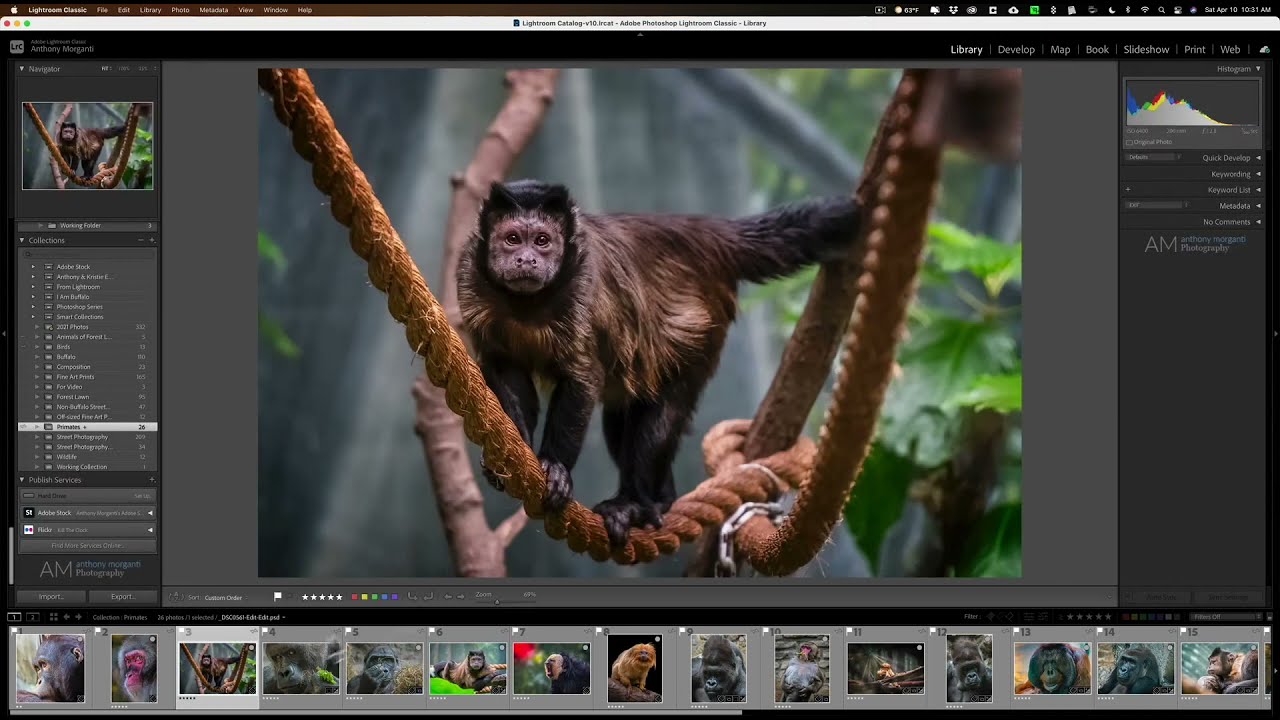
Task: Click the Zoom slider in the toolbar
Action: pyautogui.click(x=497, y=601)
